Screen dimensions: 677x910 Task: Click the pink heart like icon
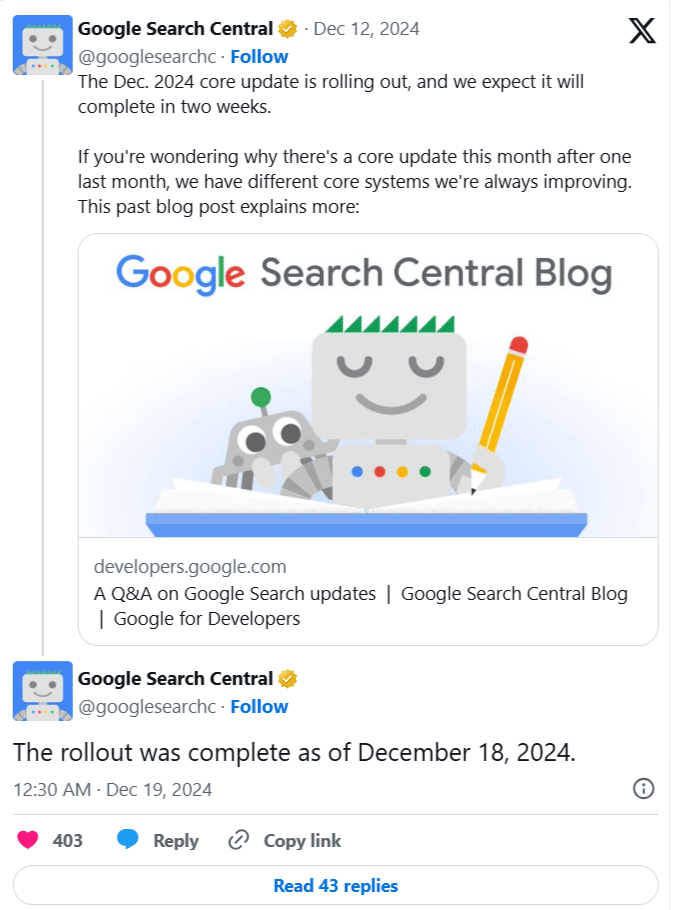coord(28,840)
